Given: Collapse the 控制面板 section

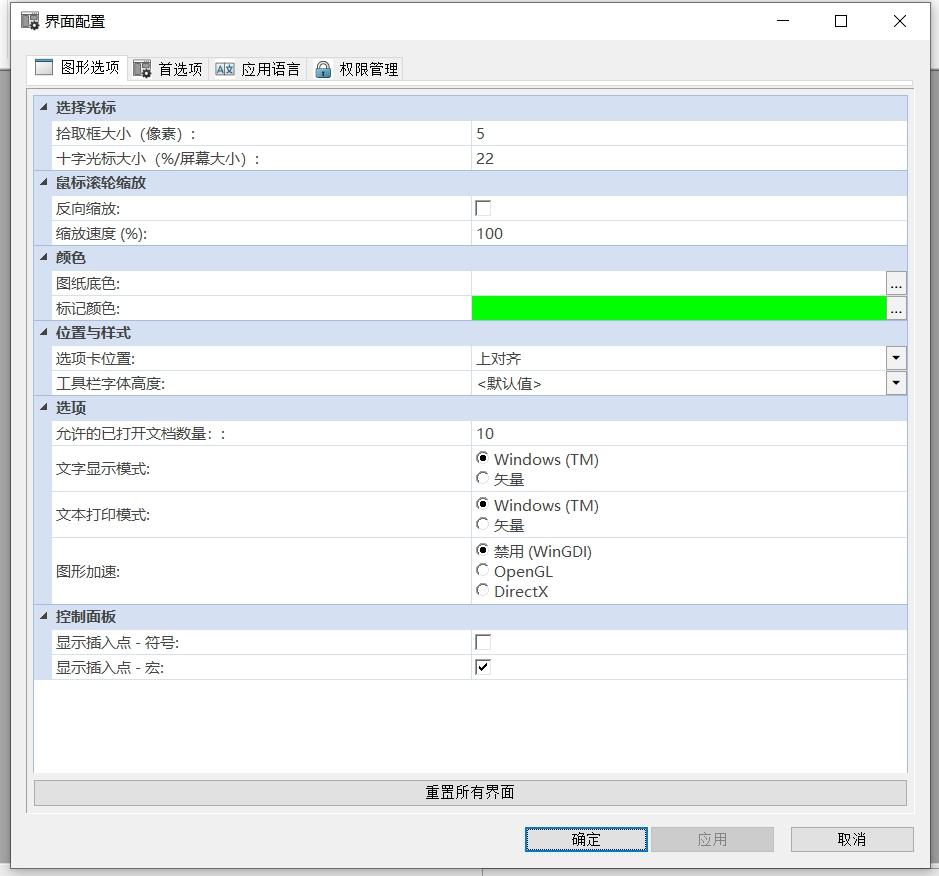Looking at the screenshot, I should point(43,617).
